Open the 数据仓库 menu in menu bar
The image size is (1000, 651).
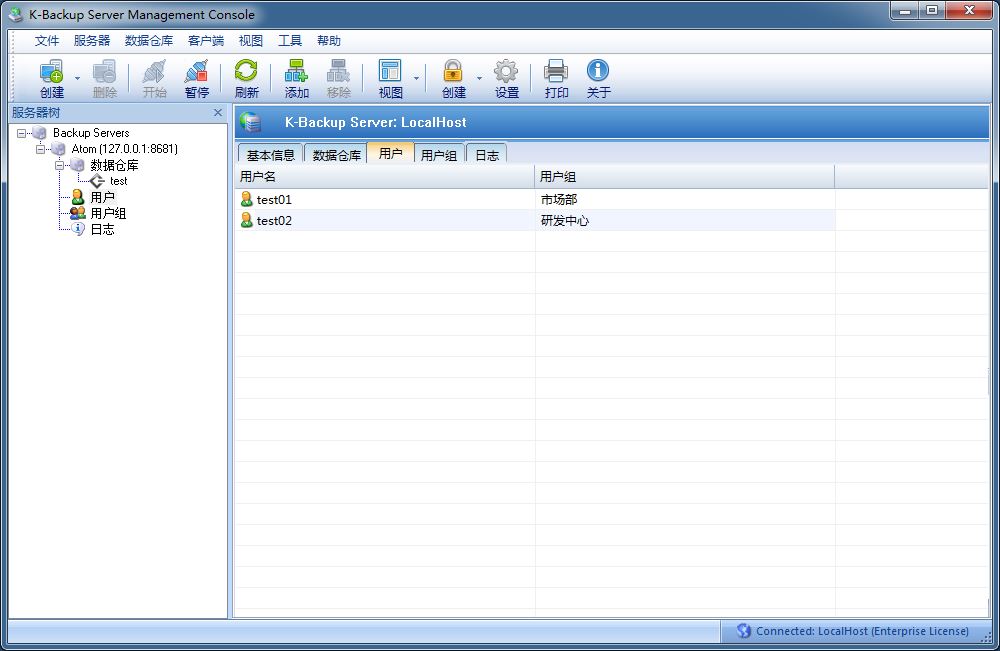[149, 41]
